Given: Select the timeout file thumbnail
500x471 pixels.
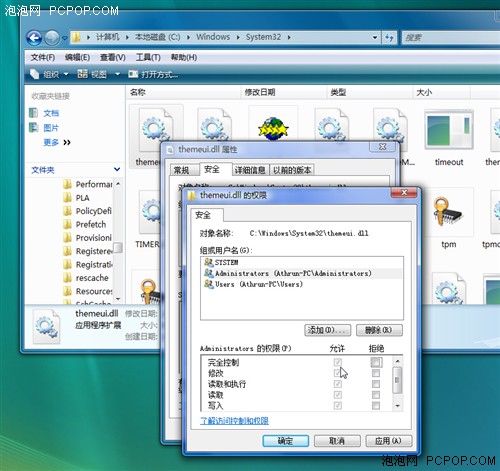Looking at the screenshot, I should (x=449, y=130).
